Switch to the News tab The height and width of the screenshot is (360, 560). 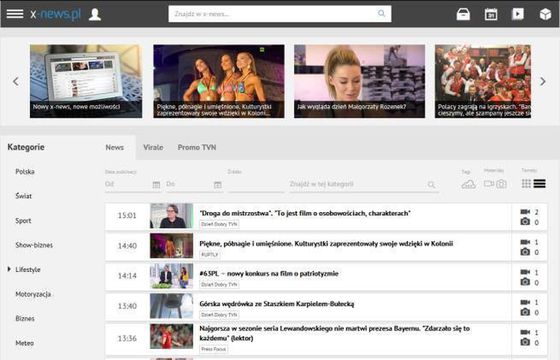[115, 148]
